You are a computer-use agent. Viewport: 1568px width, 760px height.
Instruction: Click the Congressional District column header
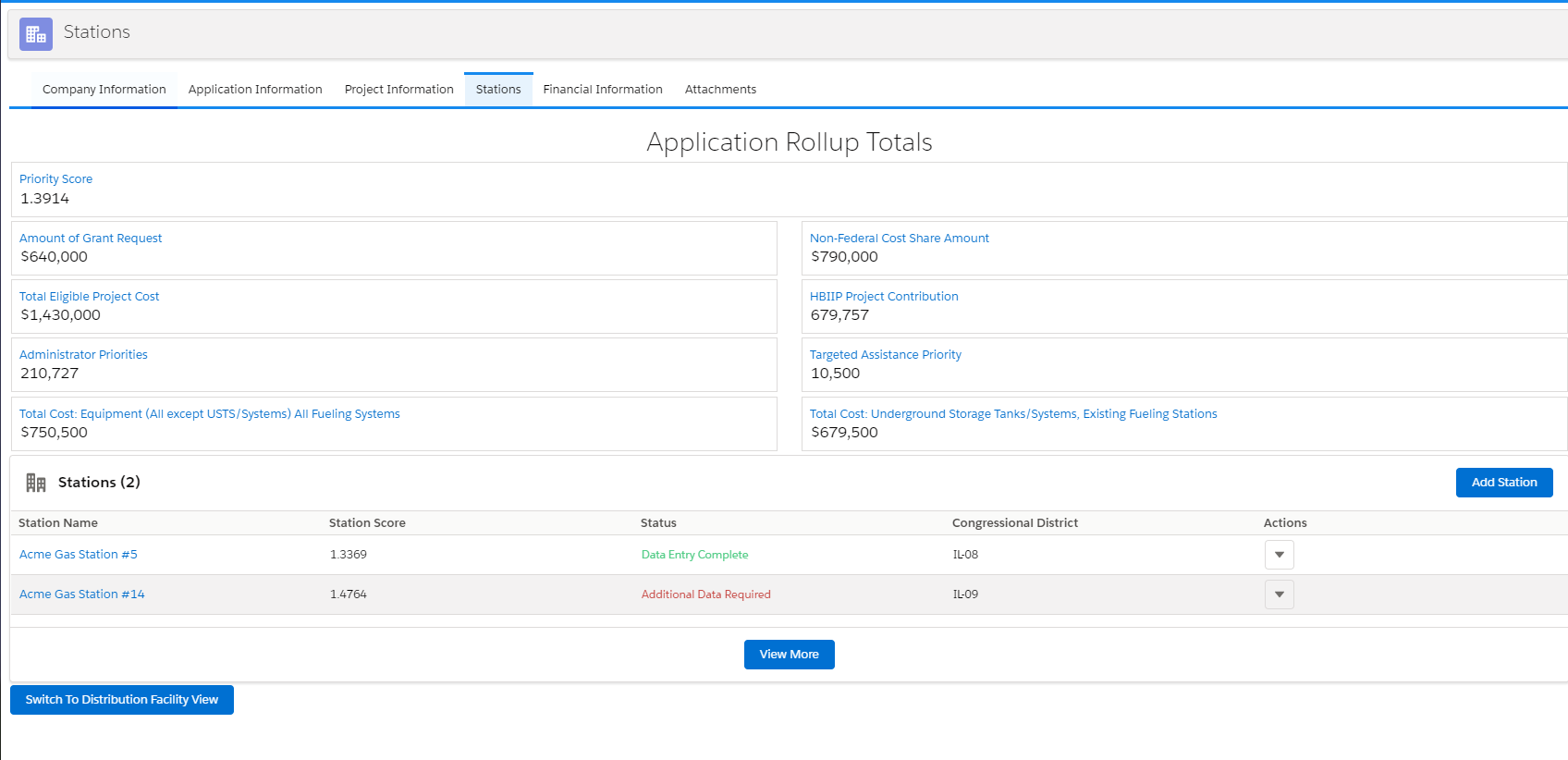(1014, 523)
